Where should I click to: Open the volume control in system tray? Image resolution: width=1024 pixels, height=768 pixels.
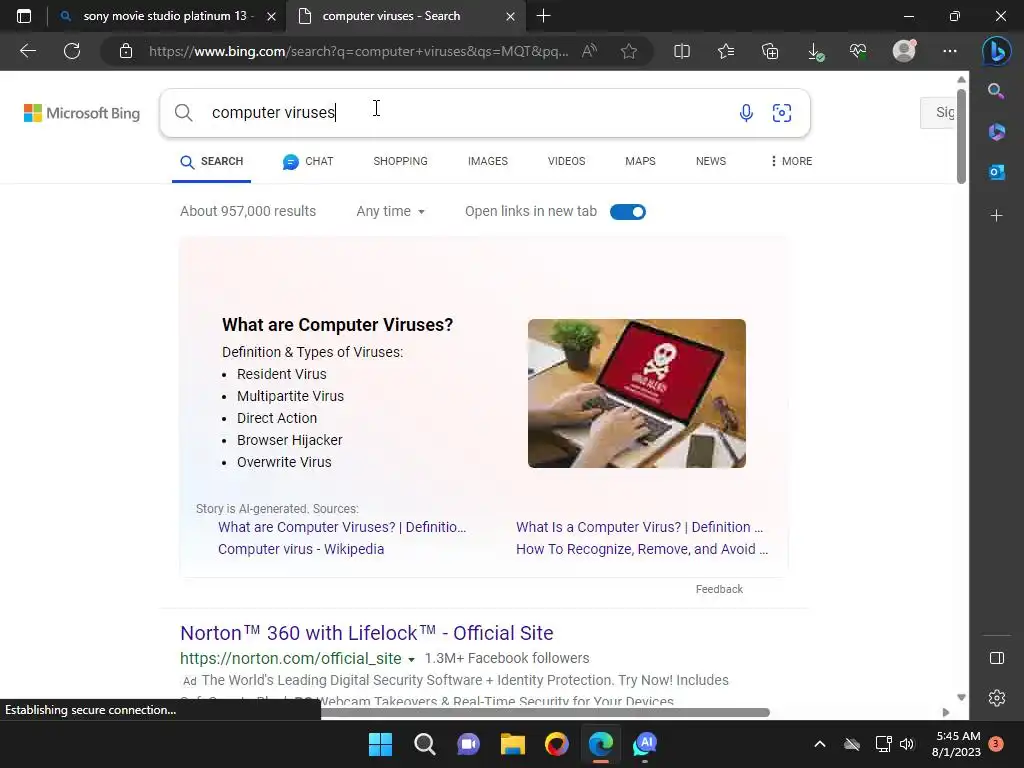click(x=907, y=744)
